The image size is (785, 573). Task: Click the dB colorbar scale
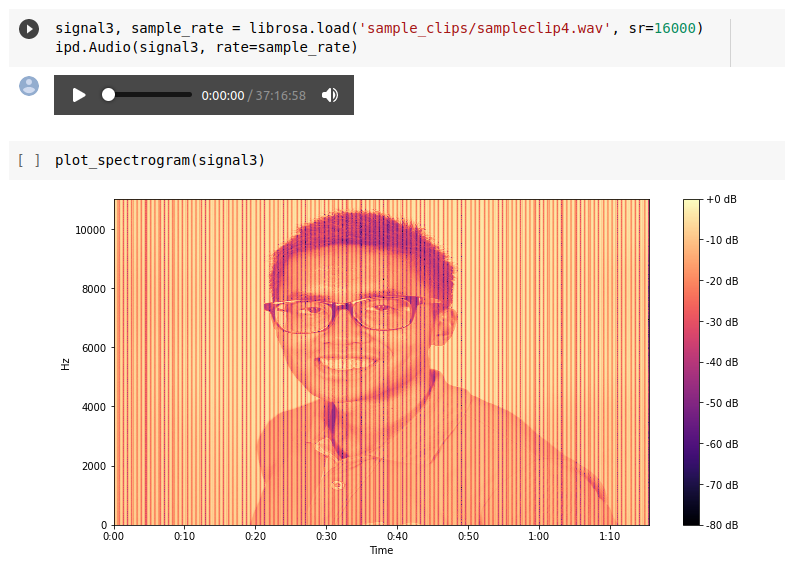pyautogui.click(x=691, y=362)
